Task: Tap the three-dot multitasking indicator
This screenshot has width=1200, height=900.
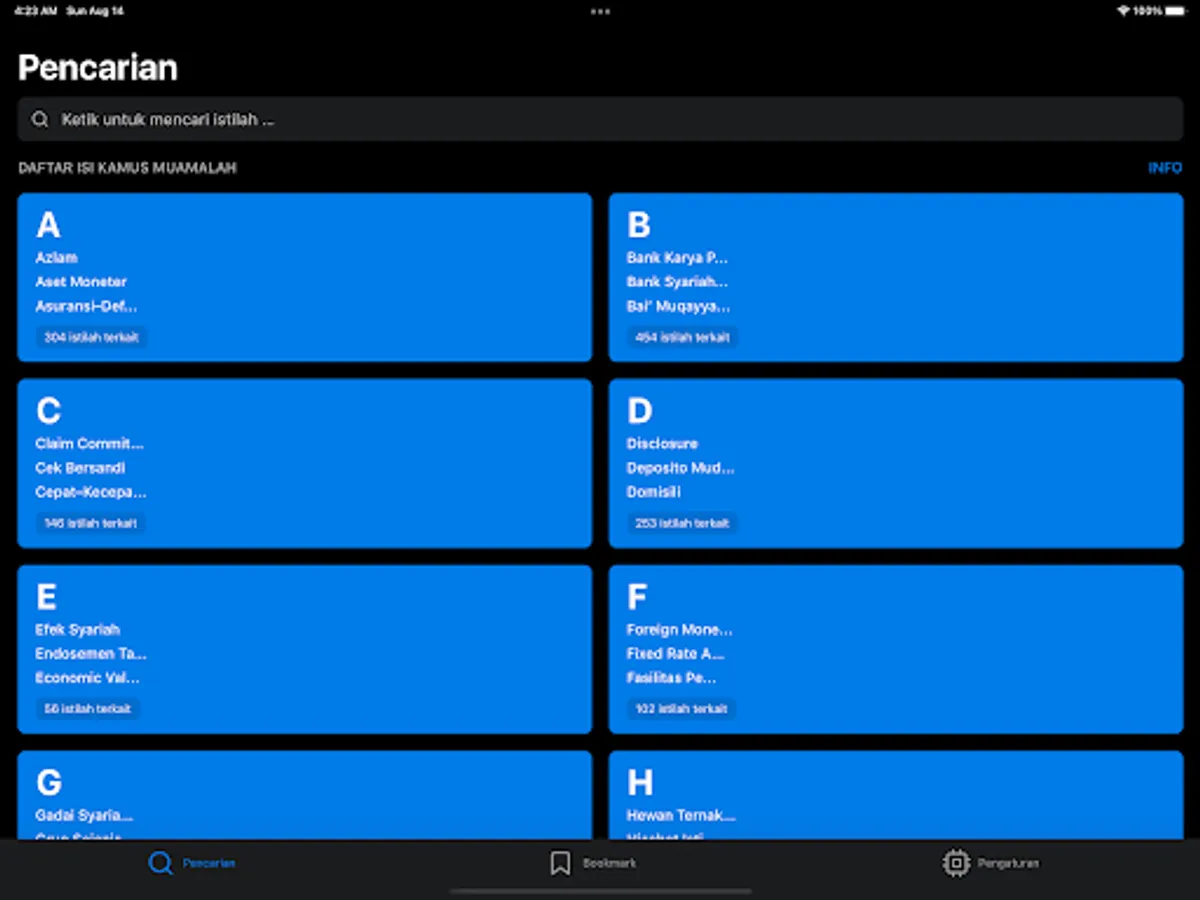Action: pyautogui.click(x=600, y=12)
